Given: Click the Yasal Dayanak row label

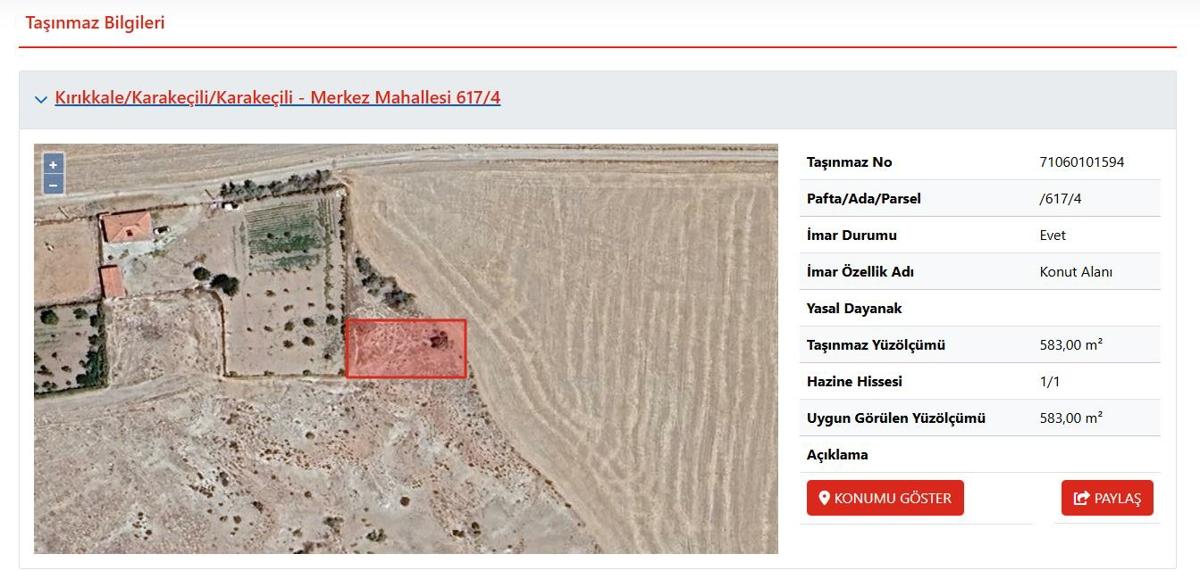Looking at the screenshot, I should click(x=854, y=309).
